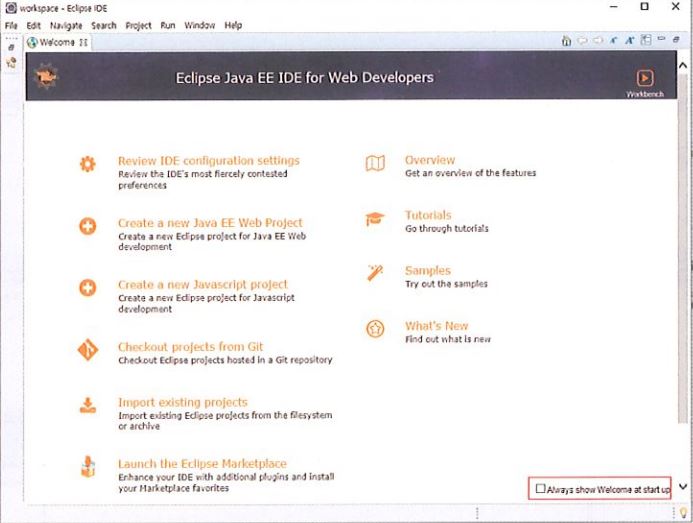Click the Home icon in the Welcome toolbar

click(566, 41)
